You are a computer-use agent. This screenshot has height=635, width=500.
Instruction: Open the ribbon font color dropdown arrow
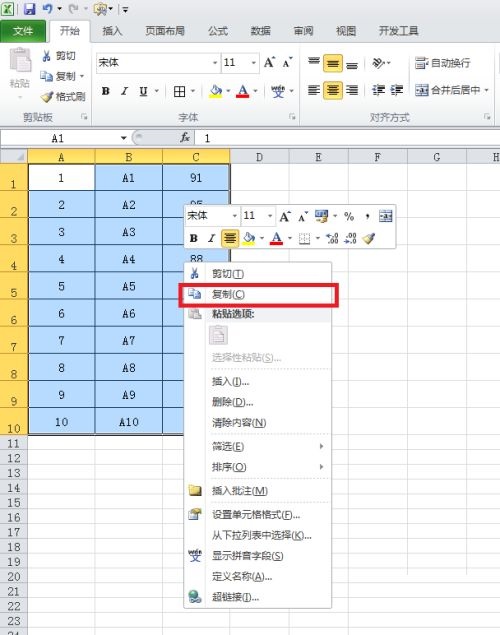[x=255, y=91]
